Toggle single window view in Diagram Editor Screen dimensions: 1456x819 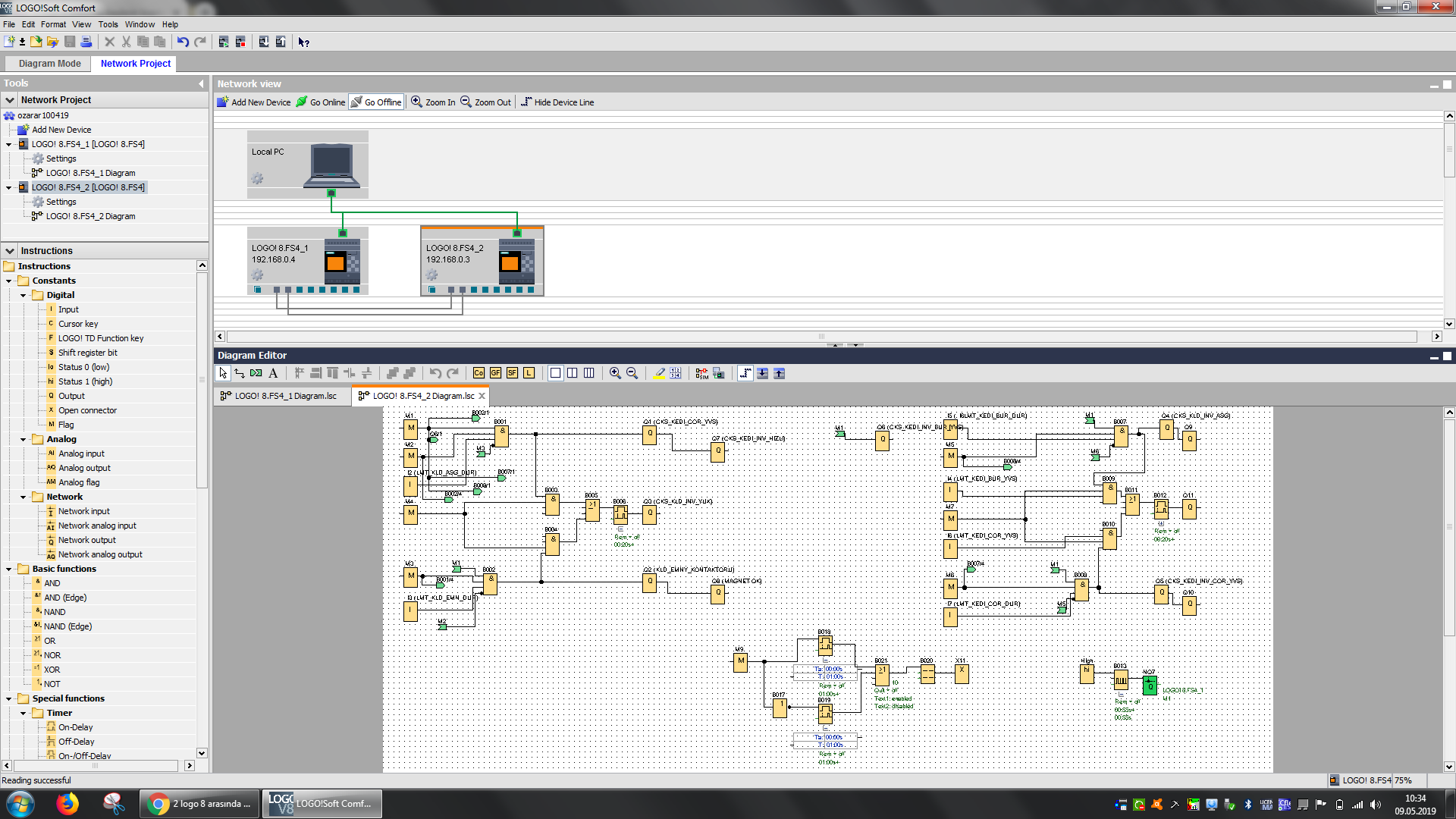[x=555, y=373]
